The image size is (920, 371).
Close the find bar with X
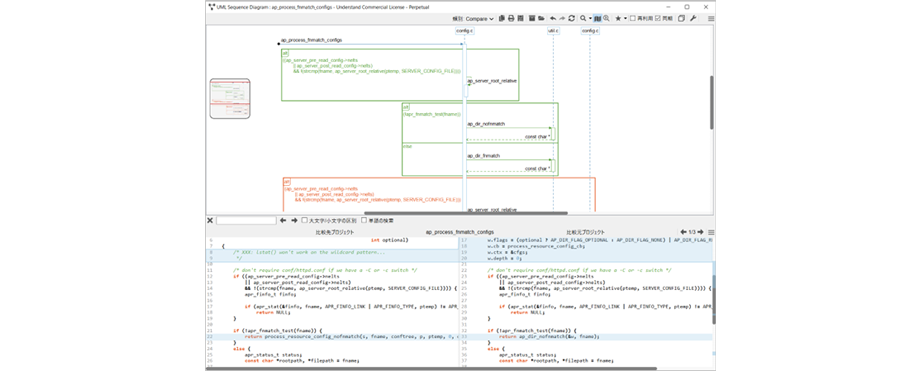pos(210,221)
